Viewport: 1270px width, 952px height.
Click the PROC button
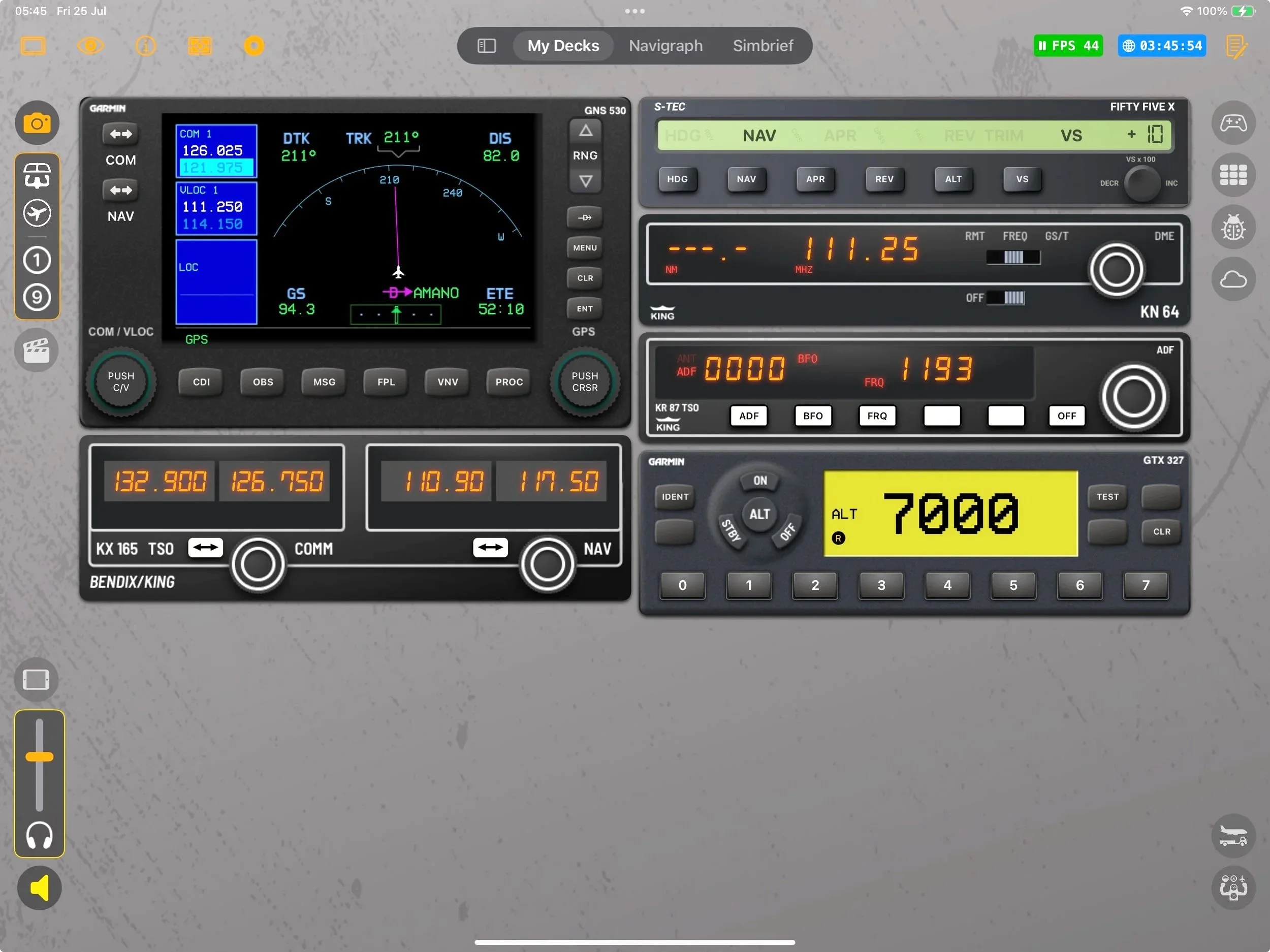(x=509, y=383)
